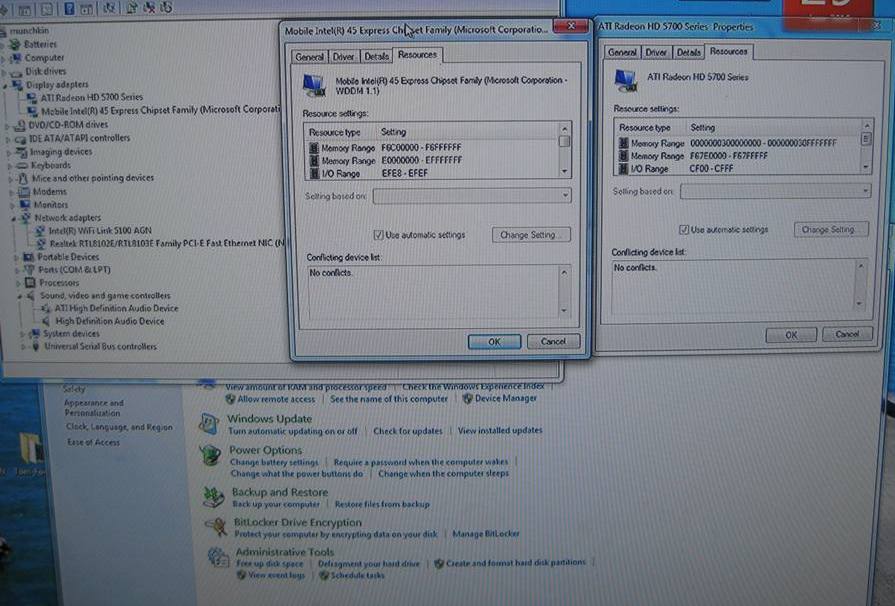Select the DVD/CD-ROM drives icon

click(19, 125)
